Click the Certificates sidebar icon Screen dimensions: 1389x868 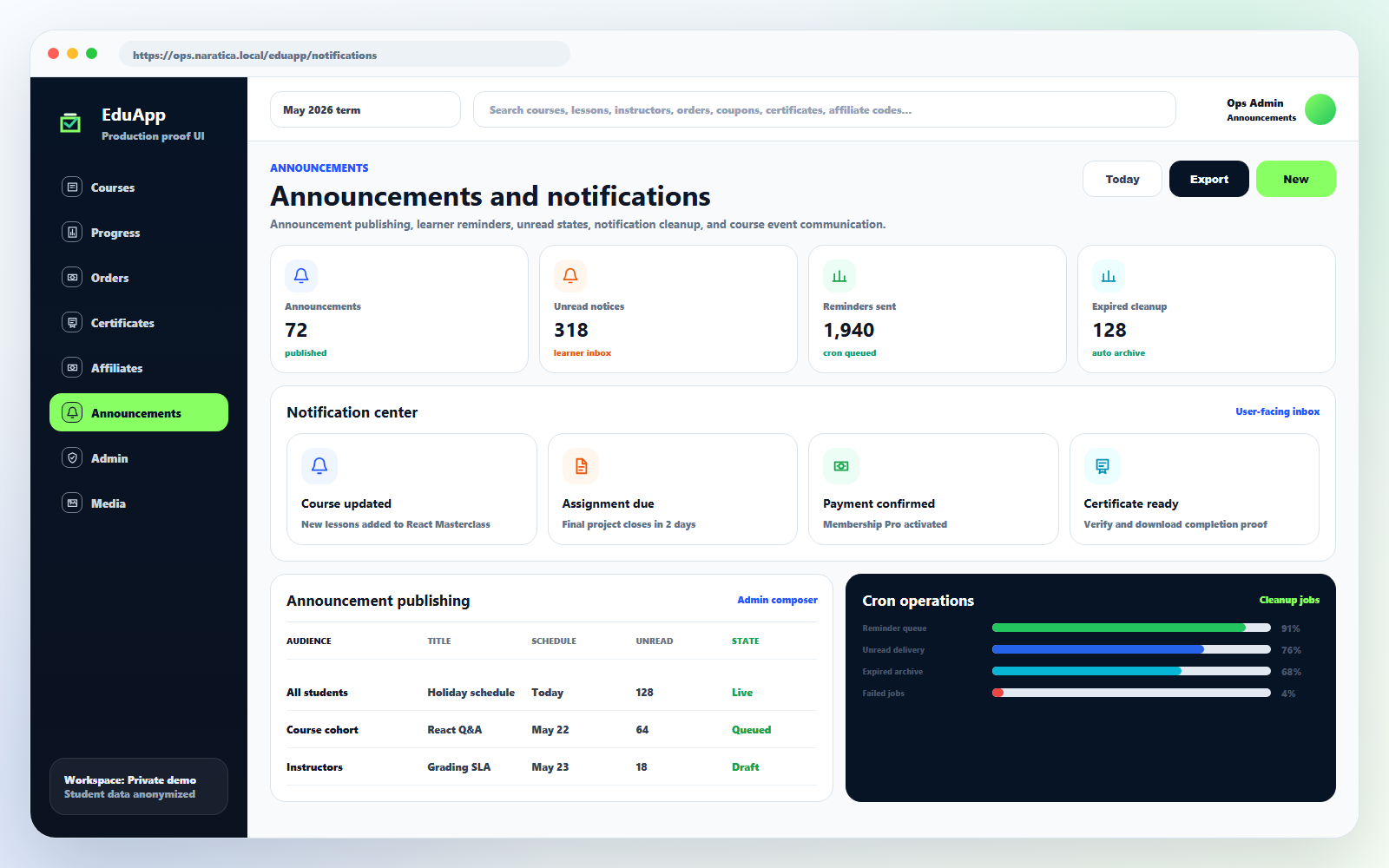(x=72, y=322)
